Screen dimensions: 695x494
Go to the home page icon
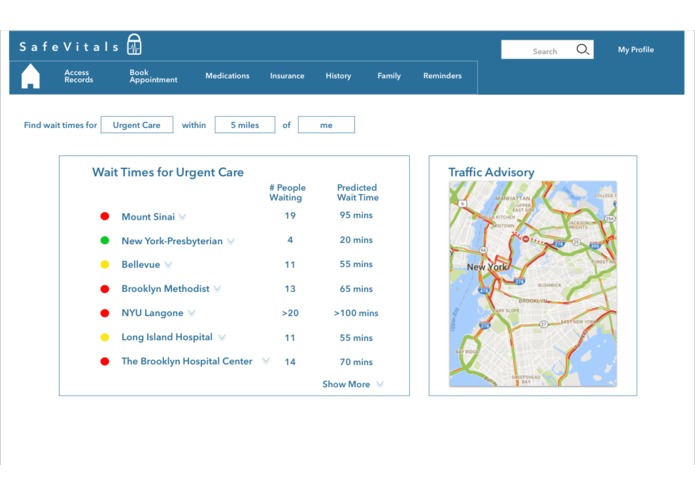click(31, 76)
